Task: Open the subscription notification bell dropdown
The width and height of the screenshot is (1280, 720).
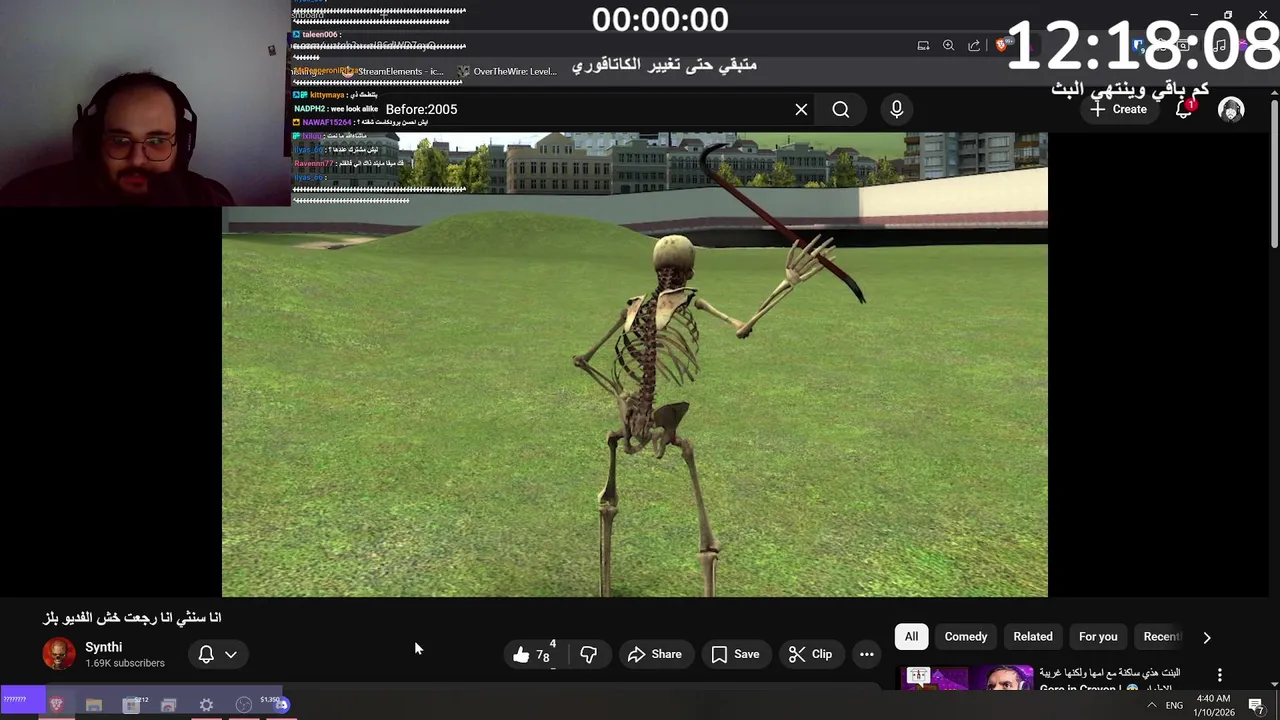Action: (218, 654)
